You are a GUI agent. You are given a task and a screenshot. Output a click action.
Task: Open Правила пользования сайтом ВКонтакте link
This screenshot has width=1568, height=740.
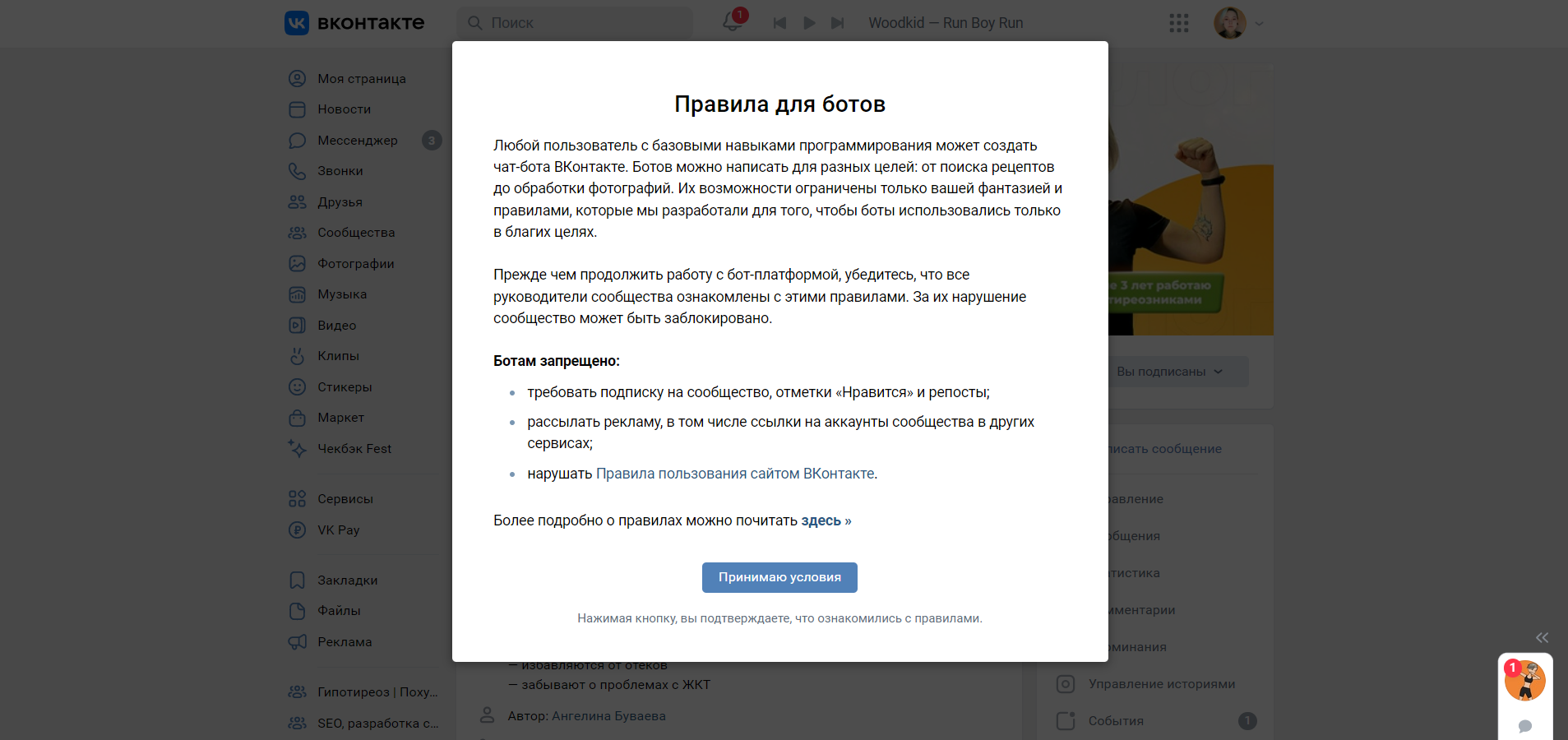(x=735, y=474)
